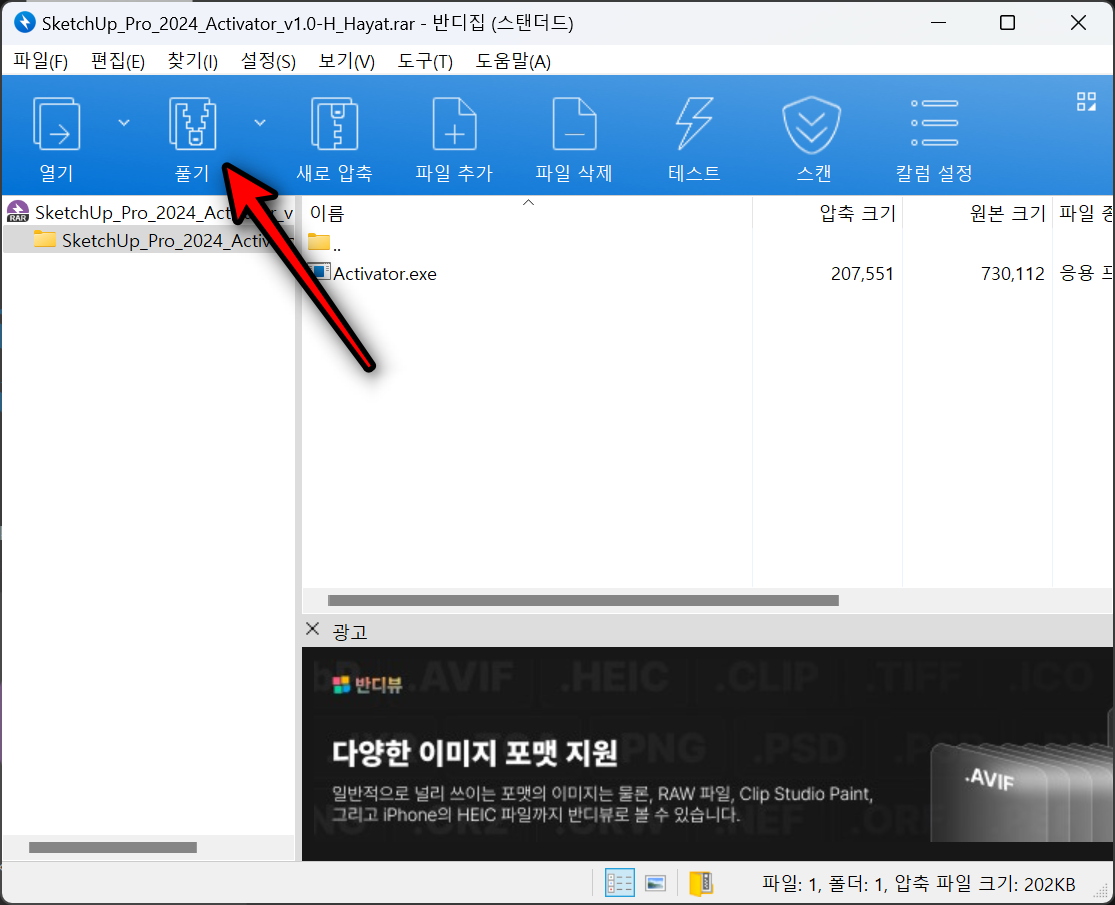
Task: Click the 파일 삭제 toolbar icon
Action: pos(574,124)
